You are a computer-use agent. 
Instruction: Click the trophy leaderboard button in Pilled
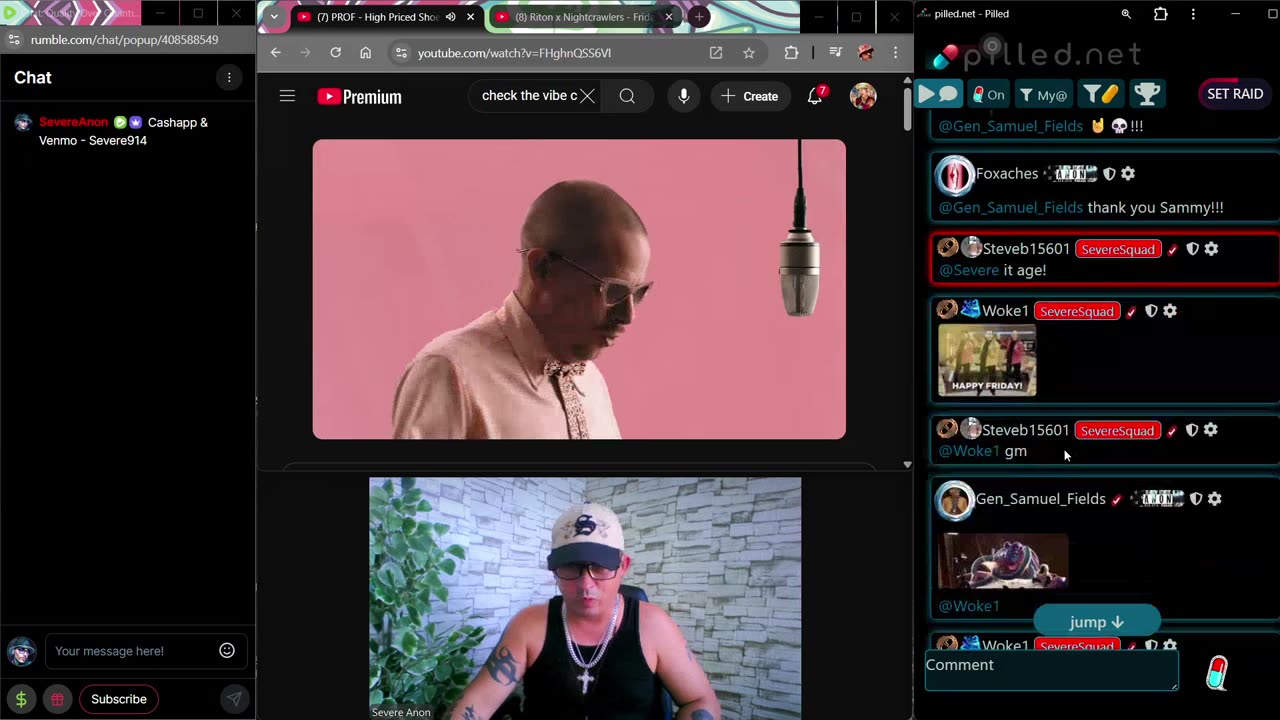pos(1147,94)
